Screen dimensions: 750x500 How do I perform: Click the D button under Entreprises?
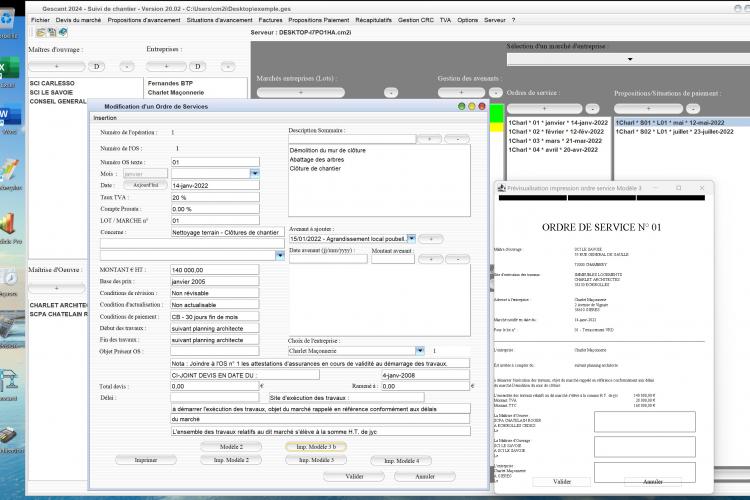pos(197,67)
